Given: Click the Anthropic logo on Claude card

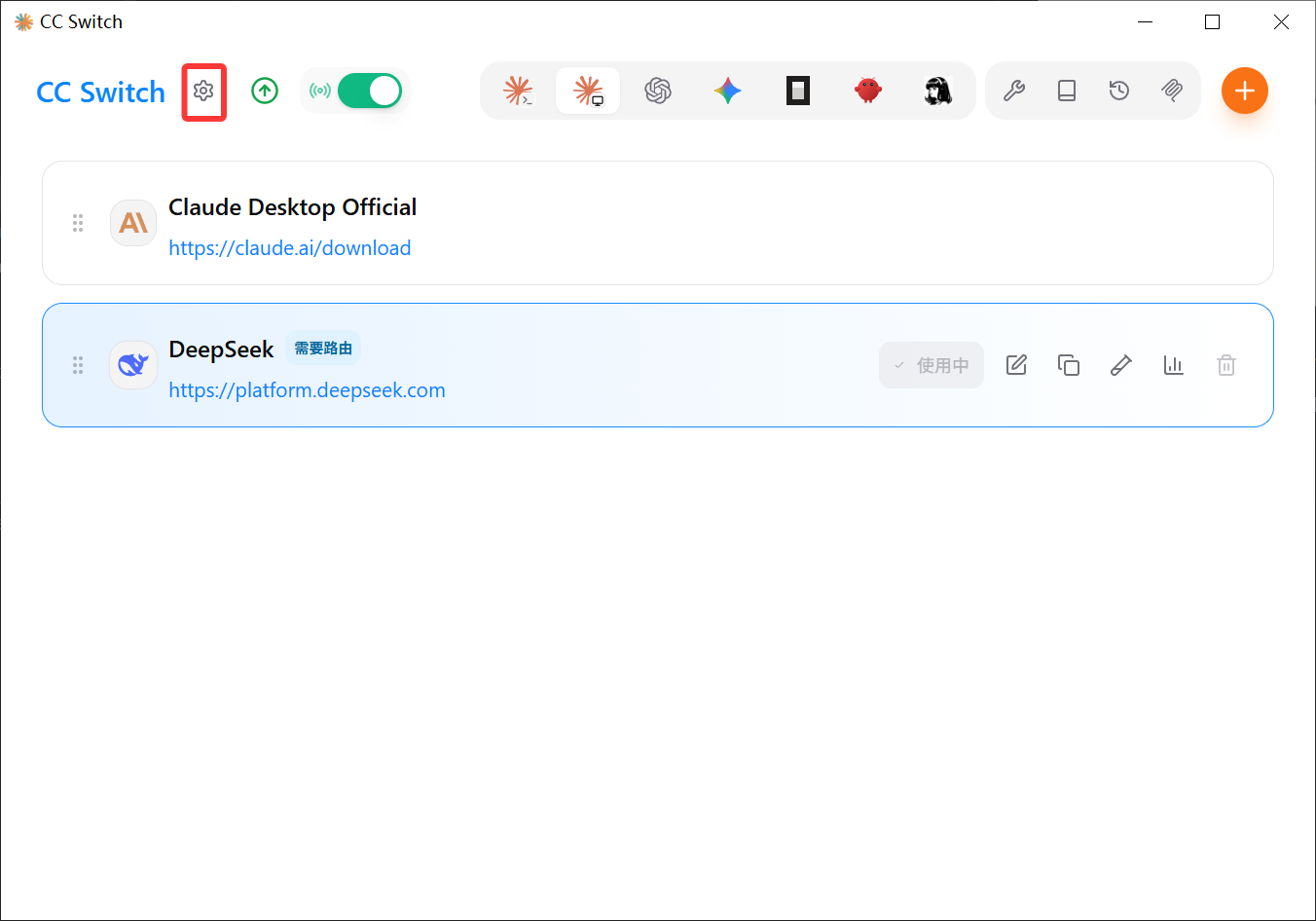Looking at the screenshot, I should [x=133, y=223].
